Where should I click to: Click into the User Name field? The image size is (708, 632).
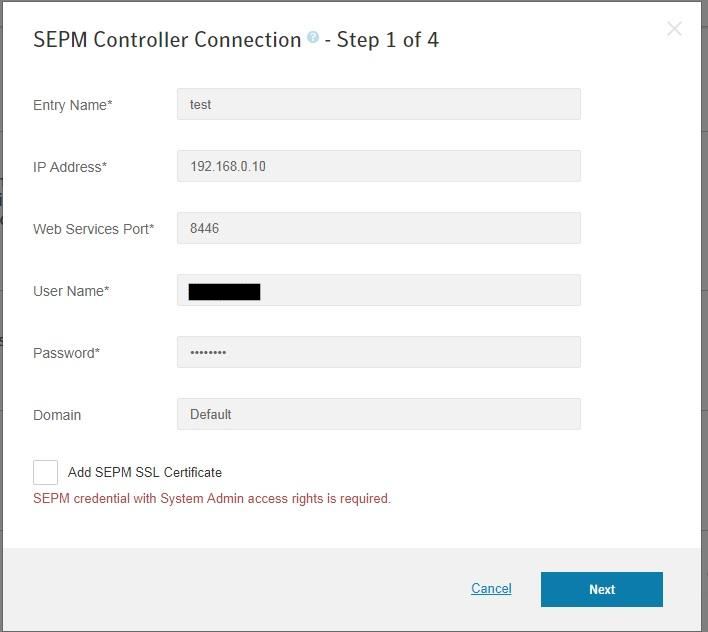point(378,290)
